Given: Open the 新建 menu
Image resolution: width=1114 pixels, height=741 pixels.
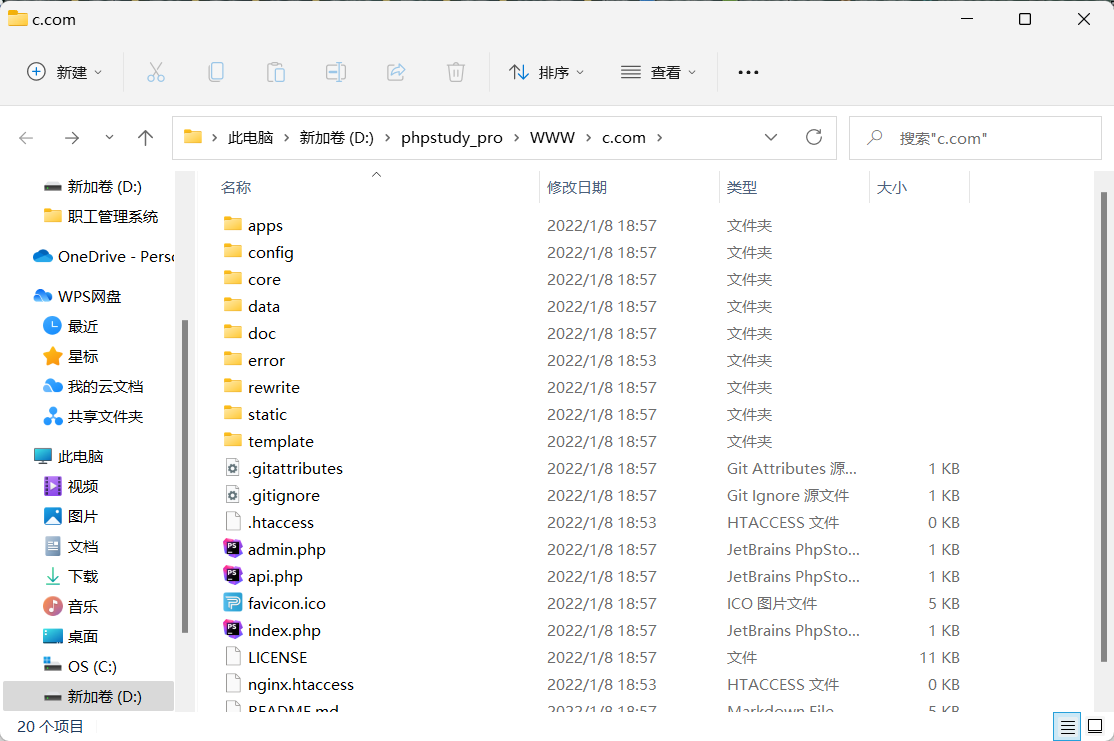Looking at the screenshot, I should tap(64, 71).
